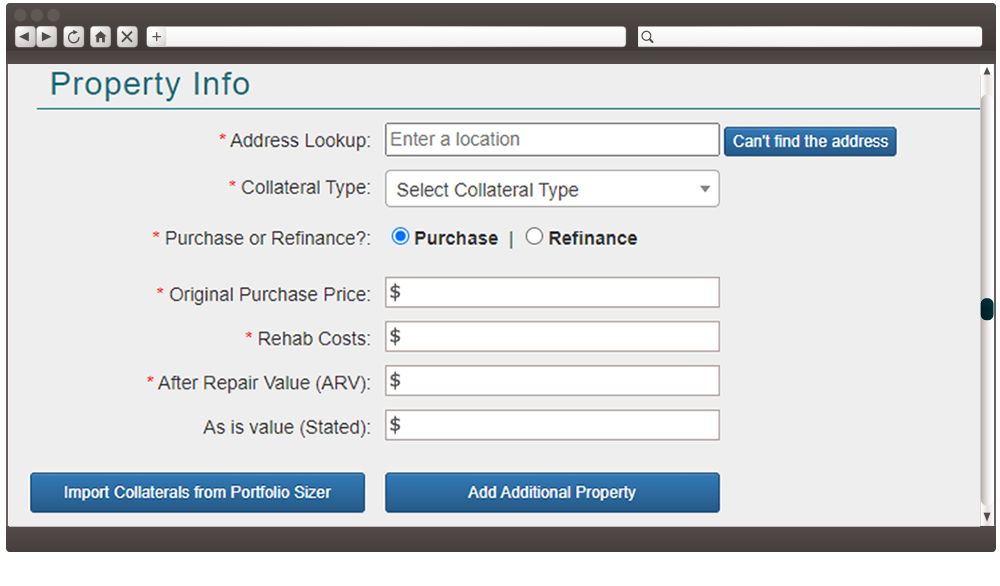Click the magnifier search icon
1000x586 pixels.
[x=647, y=37]
